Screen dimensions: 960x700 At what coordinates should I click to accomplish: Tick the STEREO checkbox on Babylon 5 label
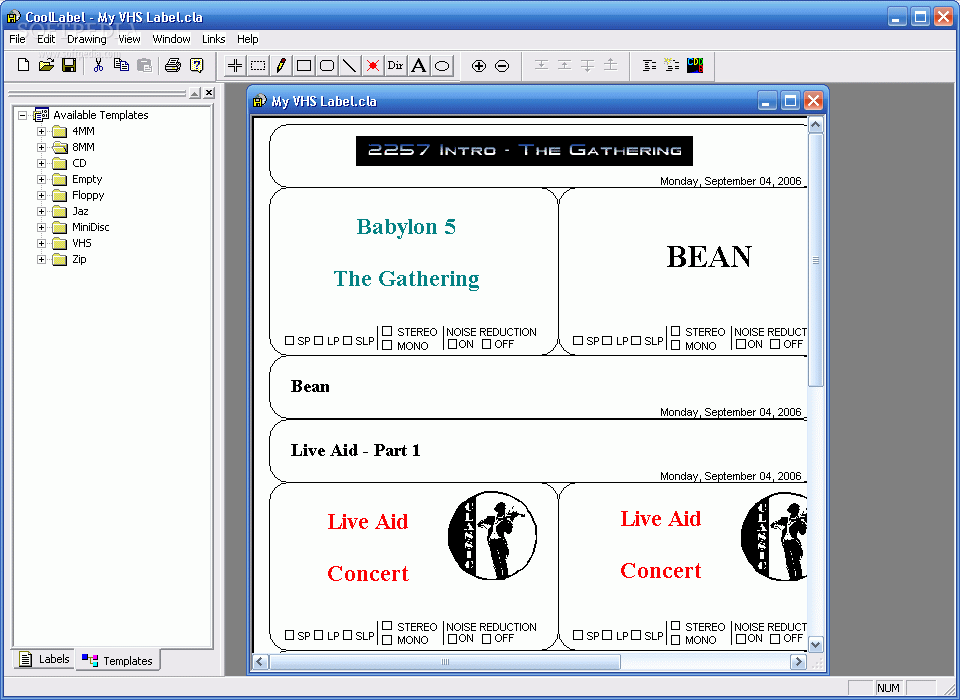pyautogui.click(x=387, y=331)
